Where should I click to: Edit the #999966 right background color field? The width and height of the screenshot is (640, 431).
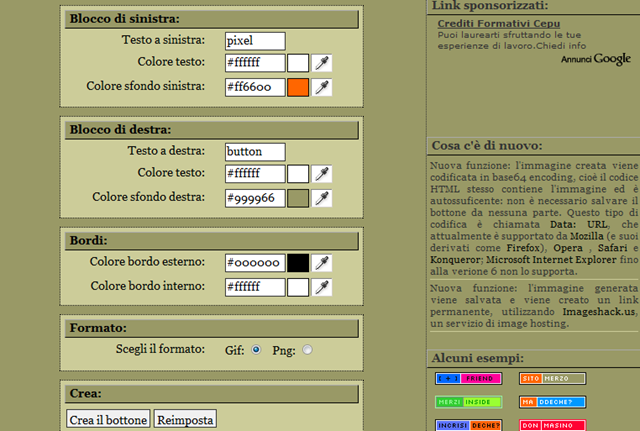click(255, 198)
